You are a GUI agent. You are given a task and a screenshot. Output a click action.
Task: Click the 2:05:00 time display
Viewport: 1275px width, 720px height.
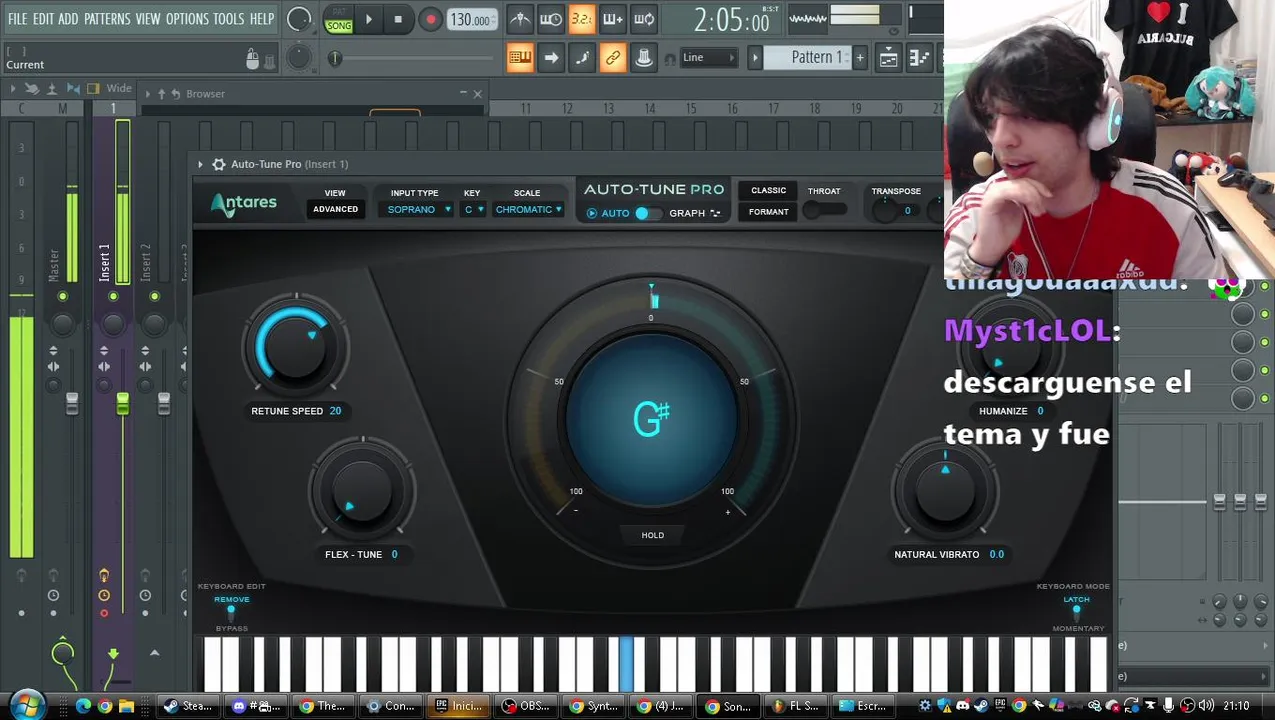731,20
